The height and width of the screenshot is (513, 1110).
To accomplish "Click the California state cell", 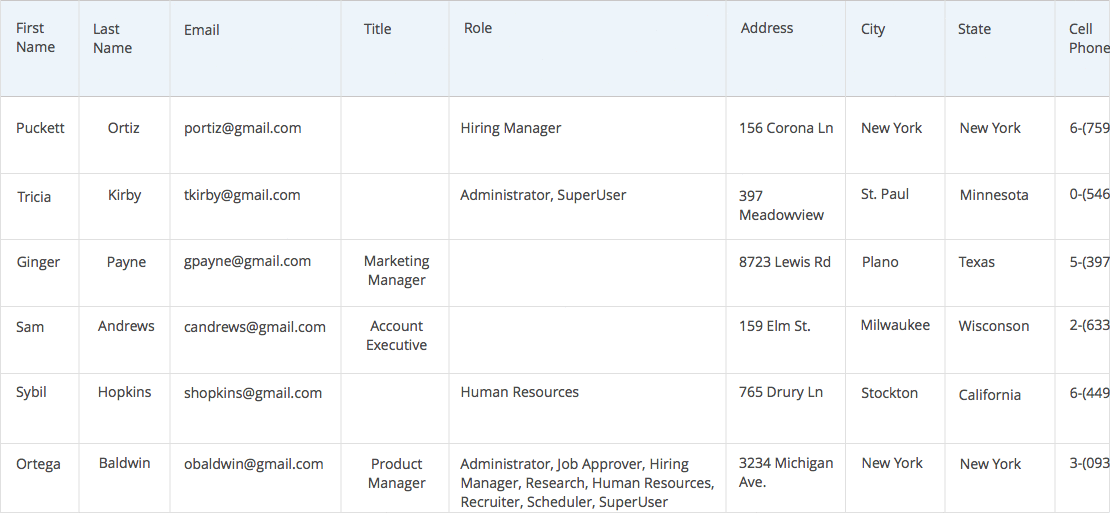I will [x=990, y=395].
